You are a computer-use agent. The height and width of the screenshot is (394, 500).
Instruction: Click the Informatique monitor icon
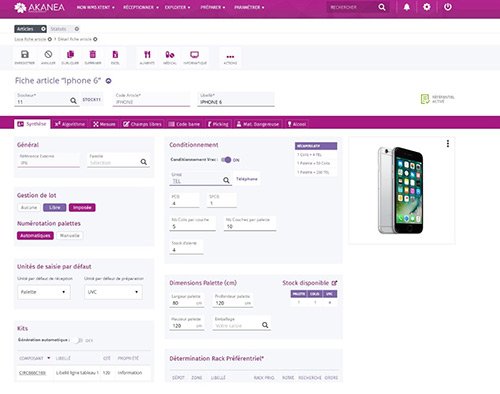click(x=195, y=54)
